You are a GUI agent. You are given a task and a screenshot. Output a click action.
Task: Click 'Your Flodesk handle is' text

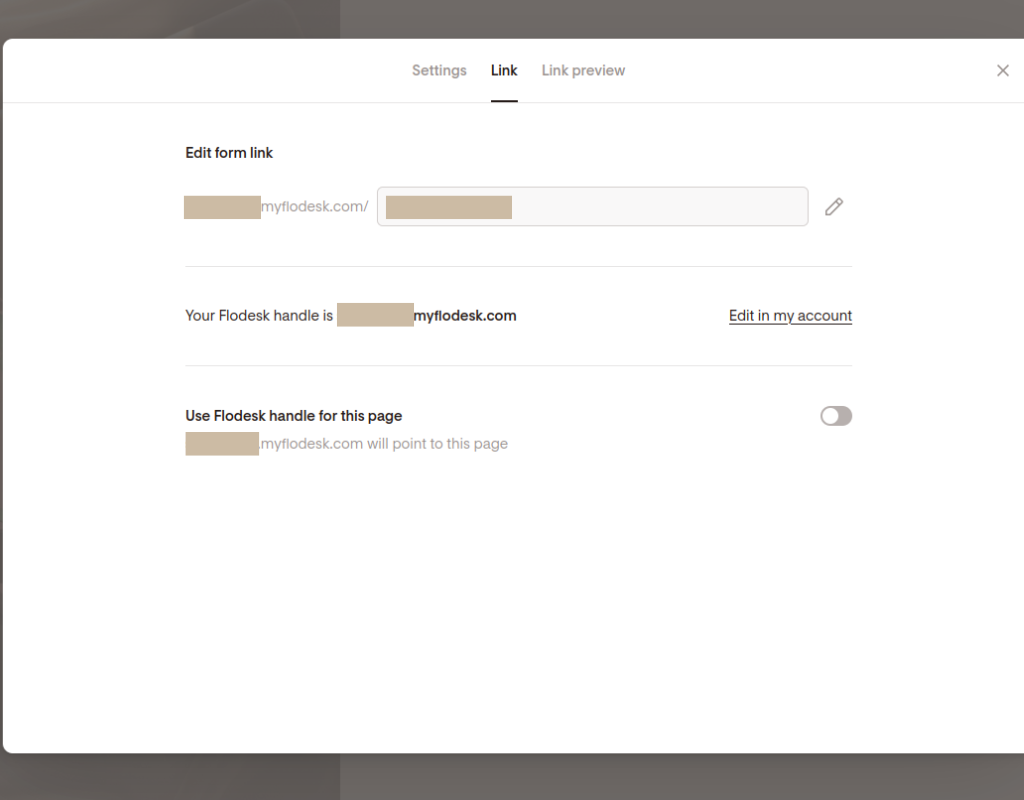tap(259, 316)
